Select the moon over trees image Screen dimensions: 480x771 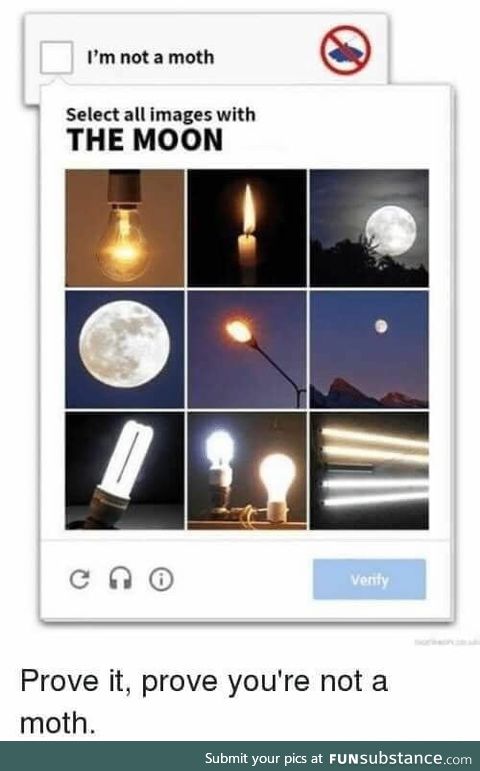click(369, 228)
